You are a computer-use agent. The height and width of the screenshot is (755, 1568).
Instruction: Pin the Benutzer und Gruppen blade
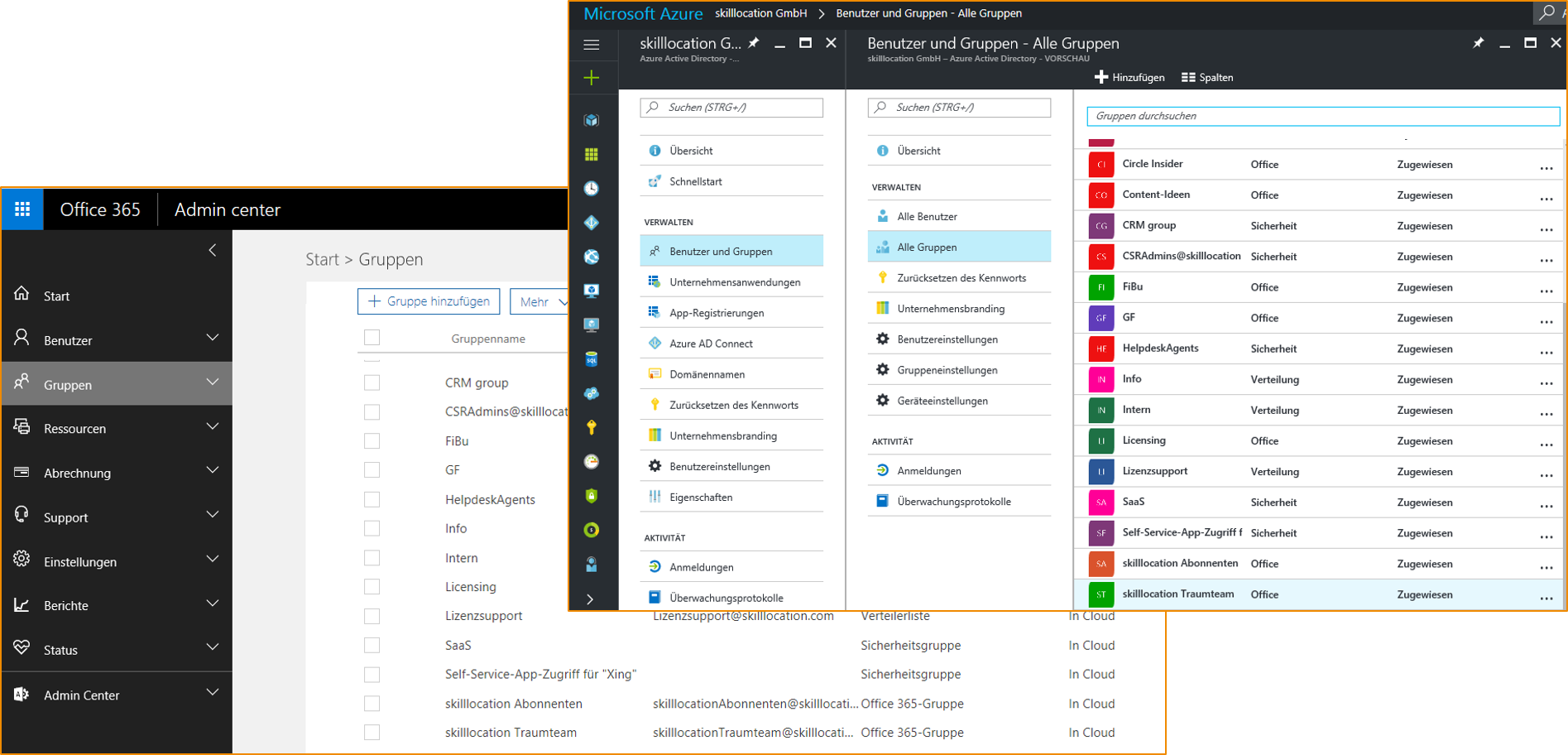click(1479, 43)
